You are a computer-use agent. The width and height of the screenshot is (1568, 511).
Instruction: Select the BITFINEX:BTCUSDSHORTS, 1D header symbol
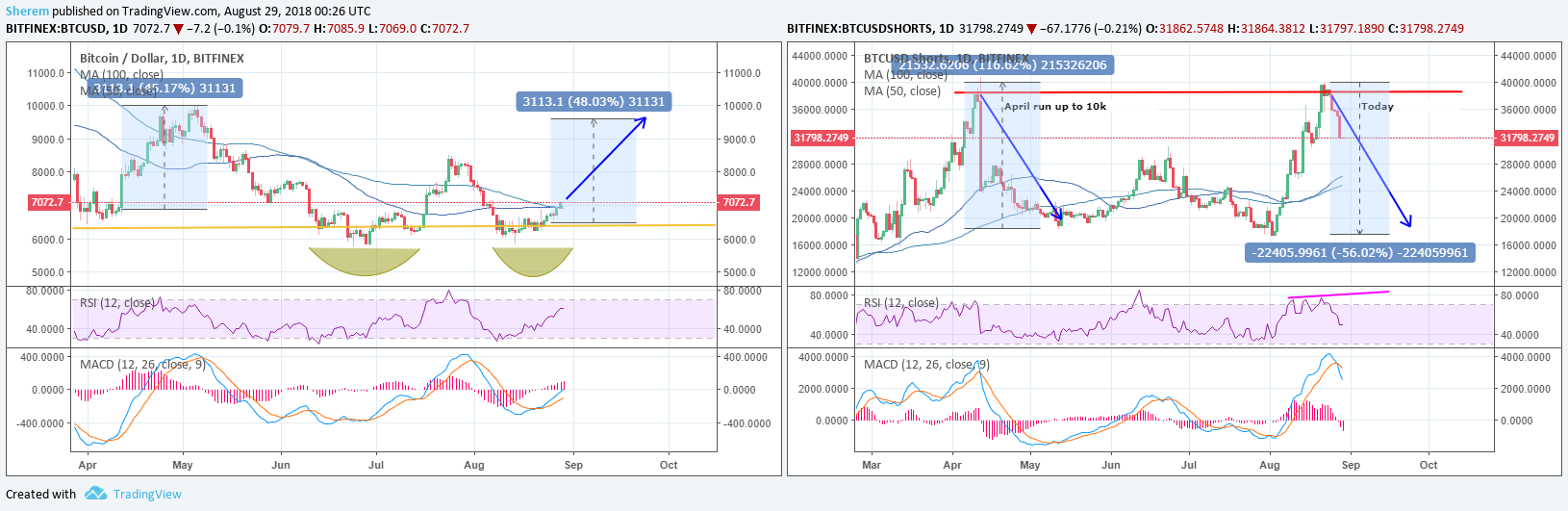(871, 28)
